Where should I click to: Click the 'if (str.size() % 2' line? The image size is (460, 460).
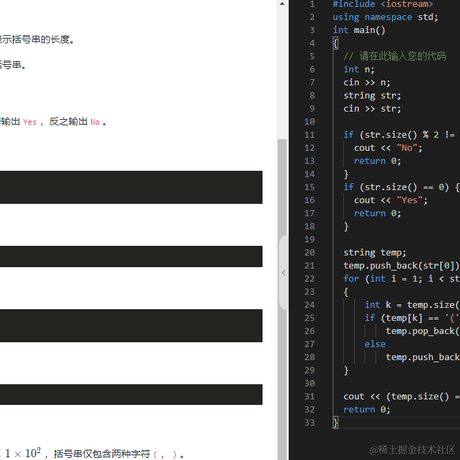(401, 135)
